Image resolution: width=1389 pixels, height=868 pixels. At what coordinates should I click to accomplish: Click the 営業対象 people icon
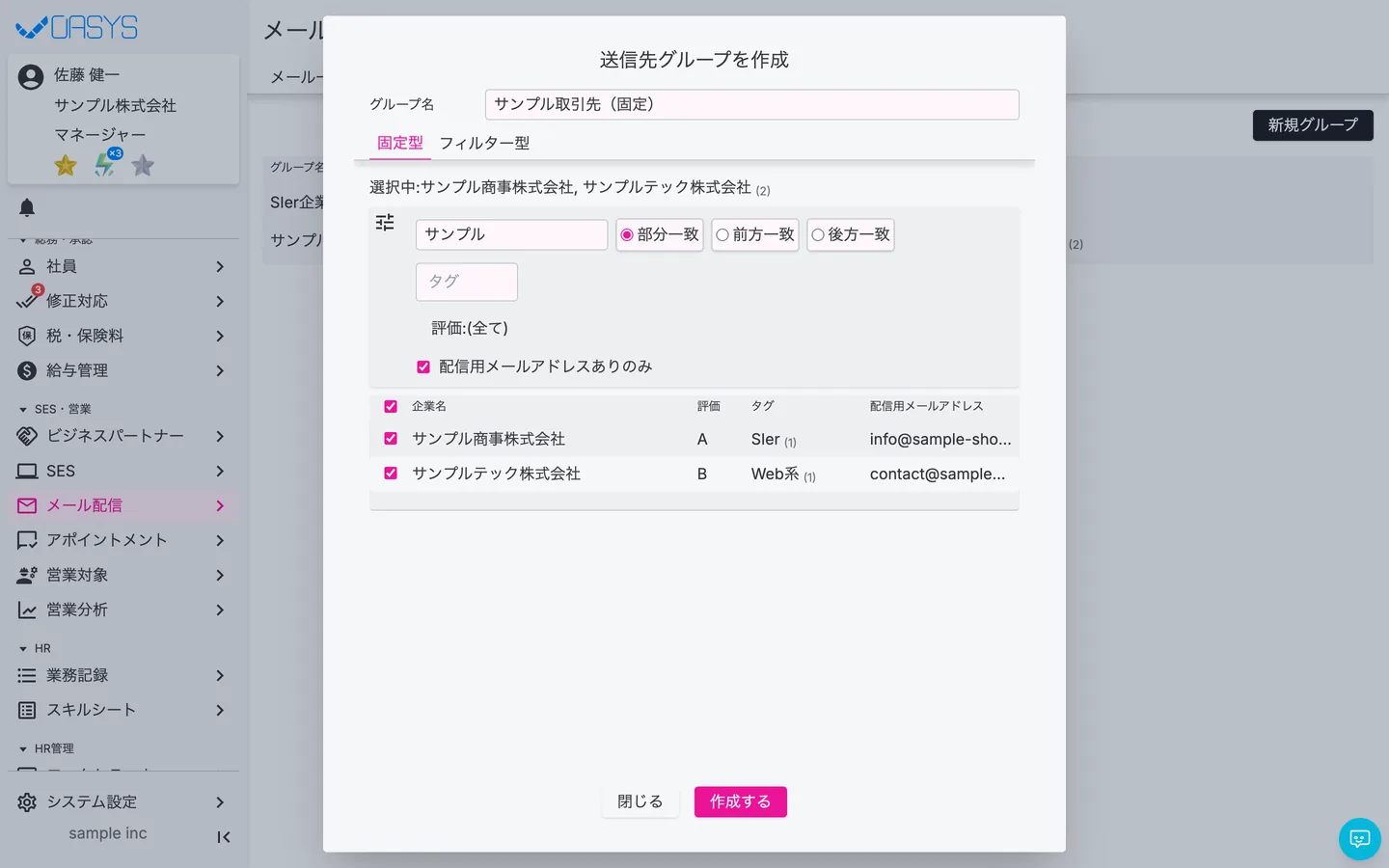click(27, 575)
